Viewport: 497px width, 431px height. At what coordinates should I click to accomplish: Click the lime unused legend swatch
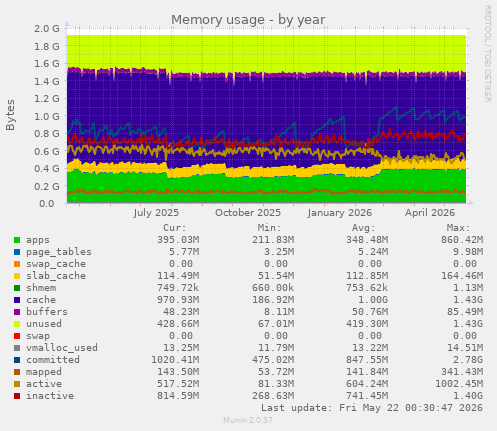tap(17, 324)
